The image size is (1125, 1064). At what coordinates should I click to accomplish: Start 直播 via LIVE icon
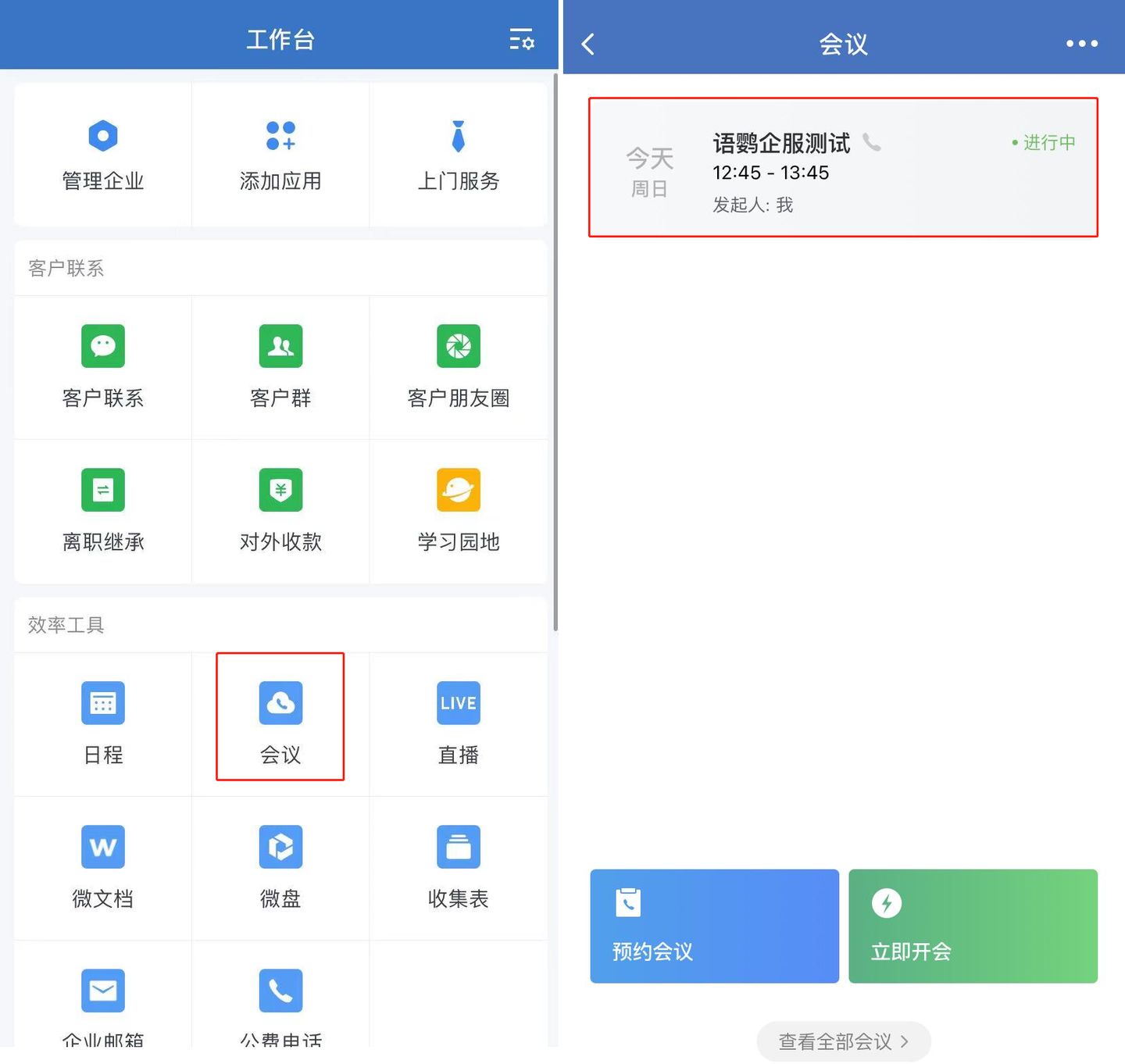(x=458, y=703)
